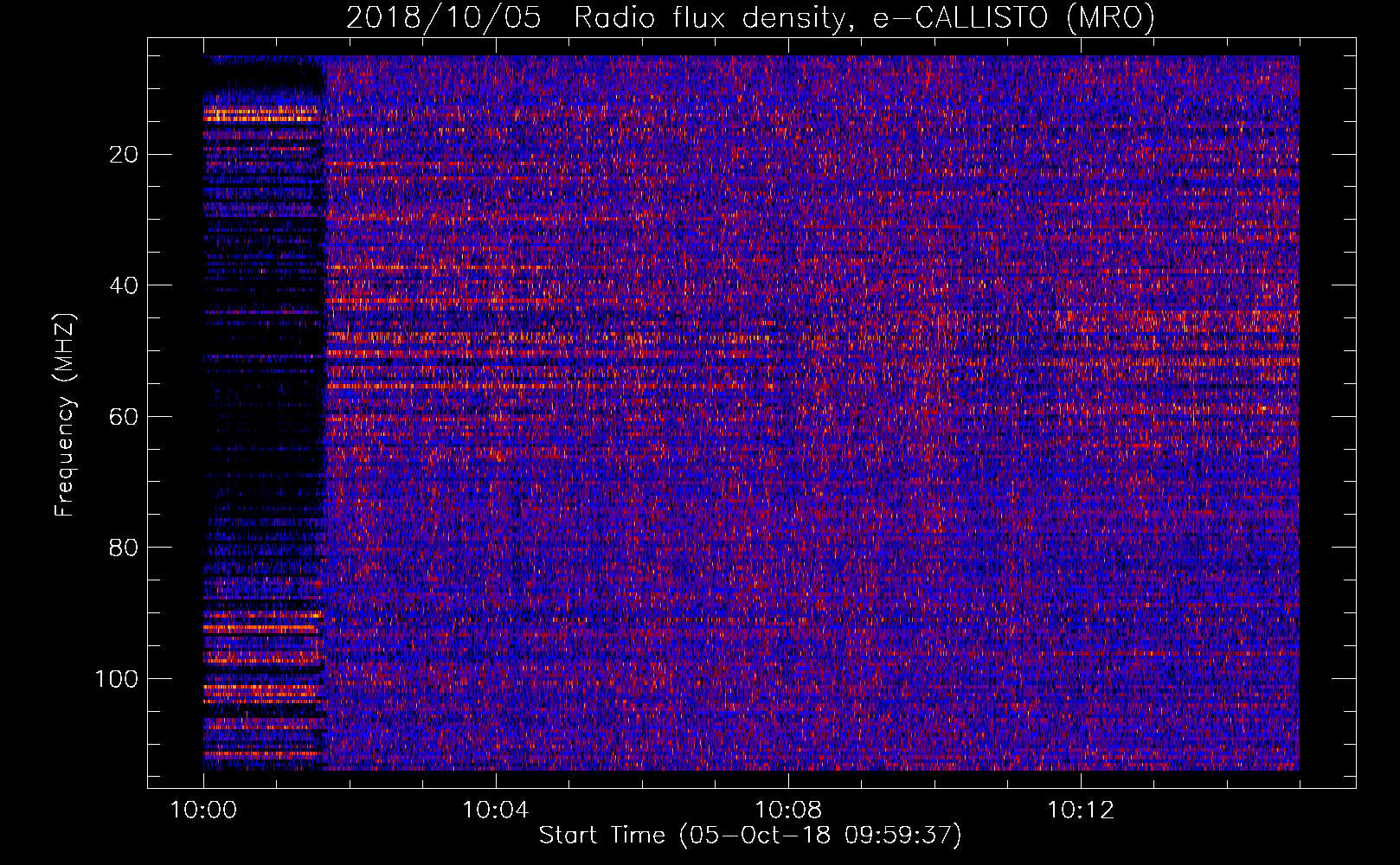Click the 60 frequency tick label
This screenshot has width=1400, height=865.
pos(125,417)
